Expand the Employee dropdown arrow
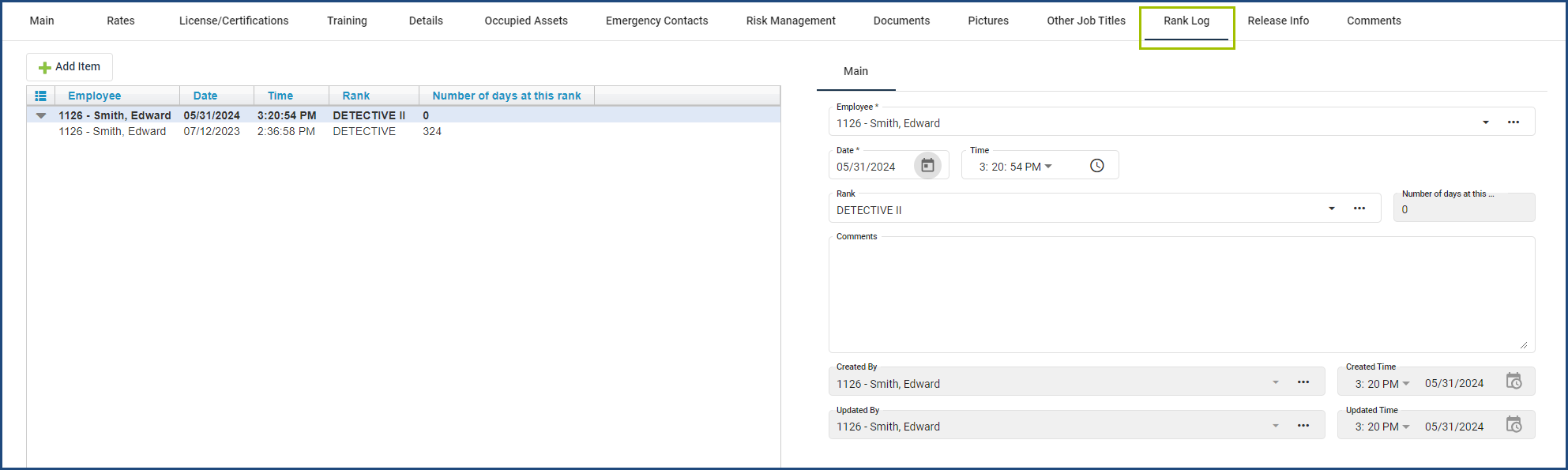Viewport: 1568px width, 470px height. pyautogui.click(x=1485, y=122)
